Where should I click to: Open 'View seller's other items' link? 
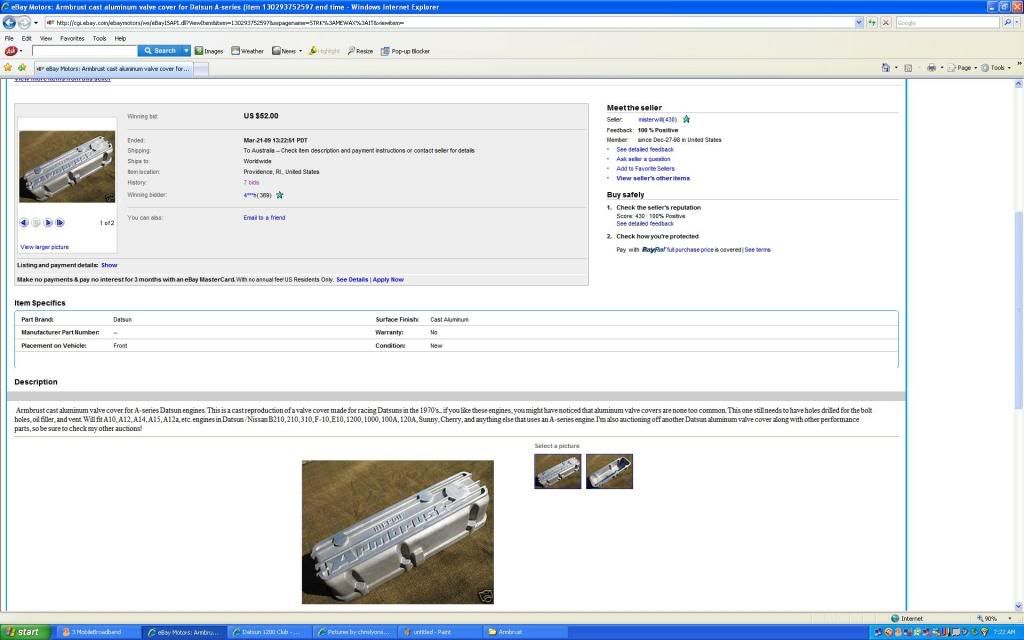[x=652, y=178]
